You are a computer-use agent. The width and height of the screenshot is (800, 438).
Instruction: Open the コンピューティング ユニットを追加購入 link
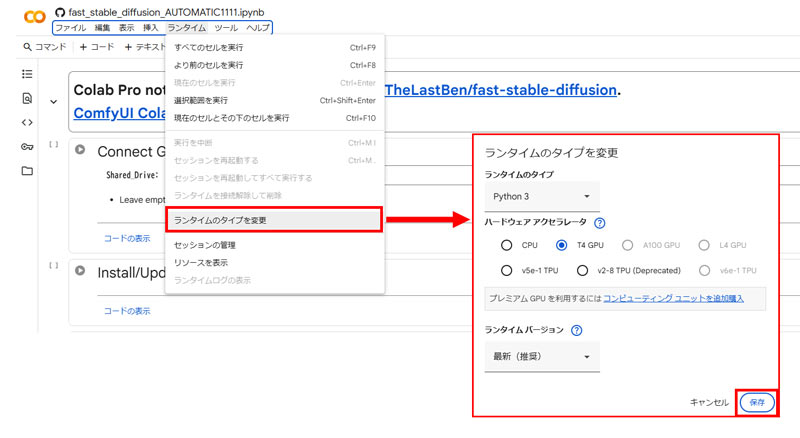pyautogui.click(x=673, y=298)
